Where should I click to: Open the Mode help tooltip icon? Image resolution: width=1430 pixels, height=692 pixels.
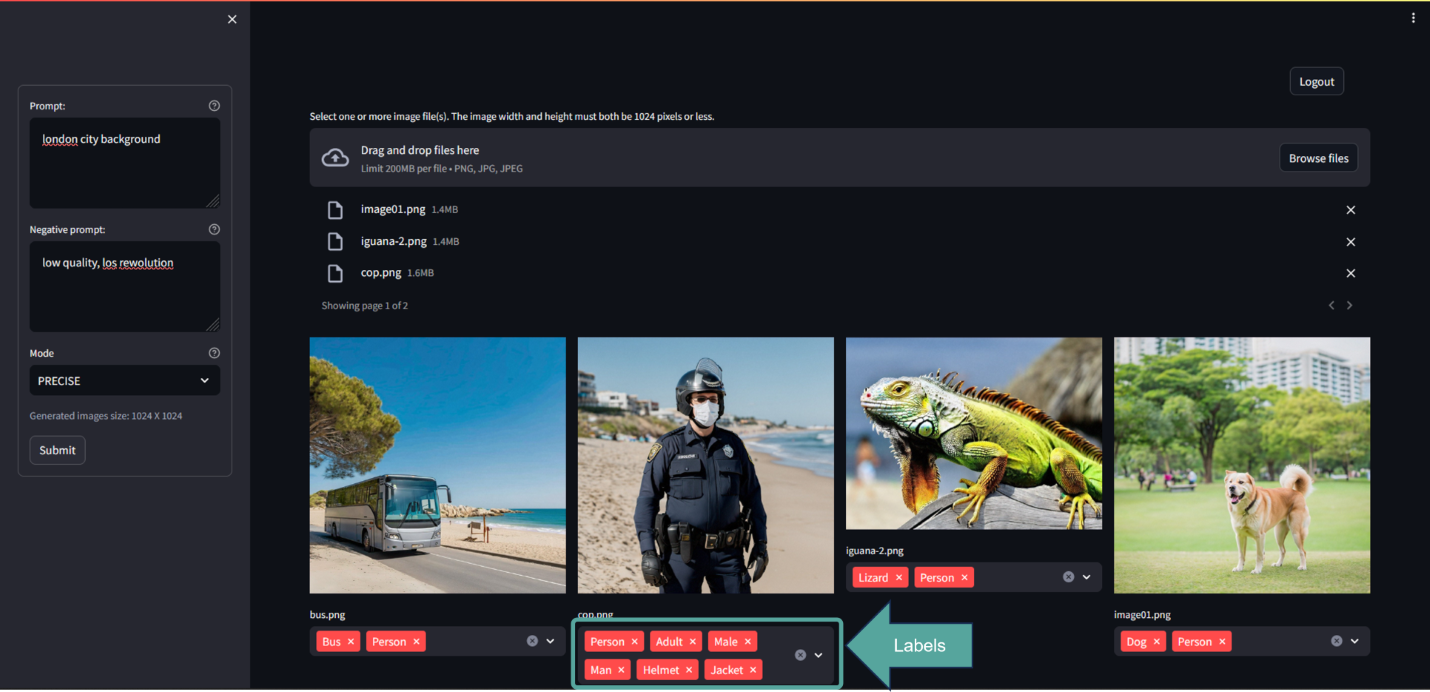coord(213,352)
